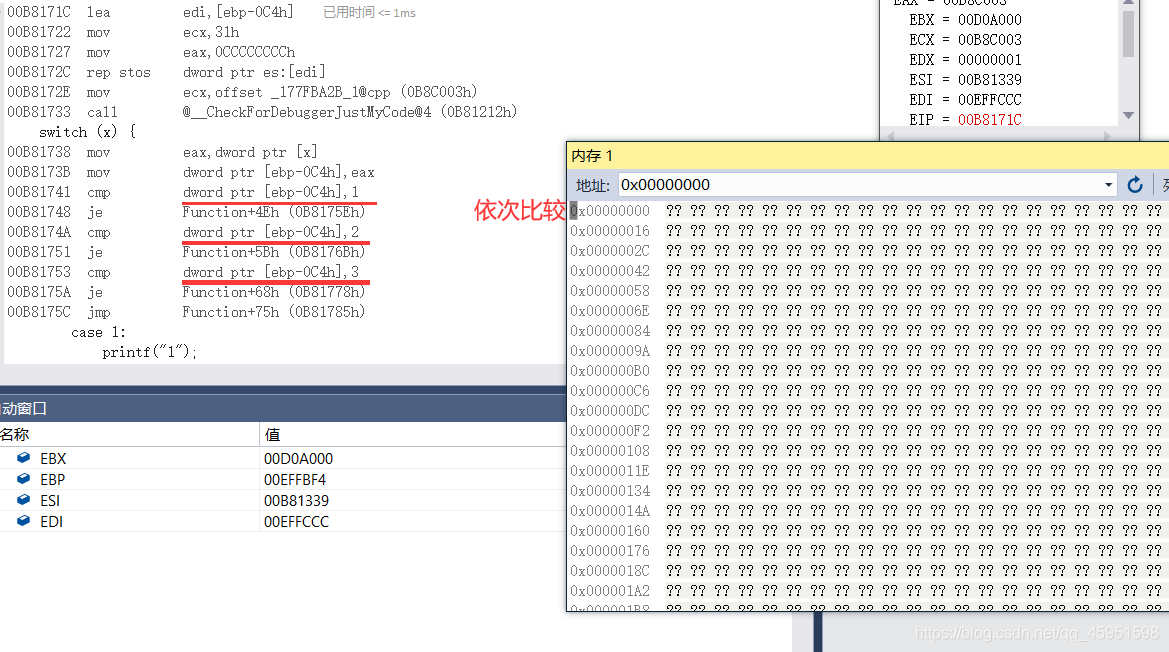Click the EDI variable icon in the auto window
Viewport: 1169px width, 652px height.
click(x=23, y=520)
